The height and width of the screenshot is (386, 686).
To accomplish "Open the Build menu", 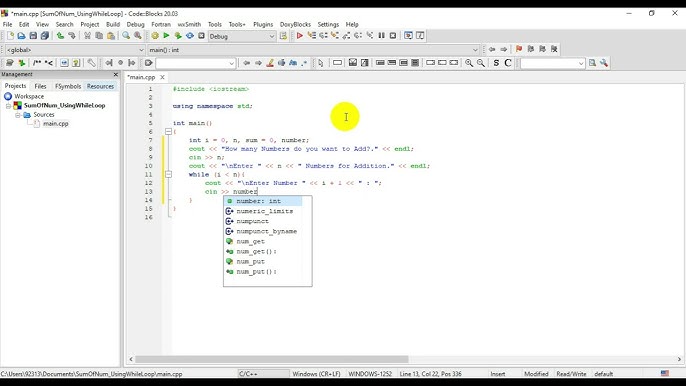I will [x=113, y=25].
